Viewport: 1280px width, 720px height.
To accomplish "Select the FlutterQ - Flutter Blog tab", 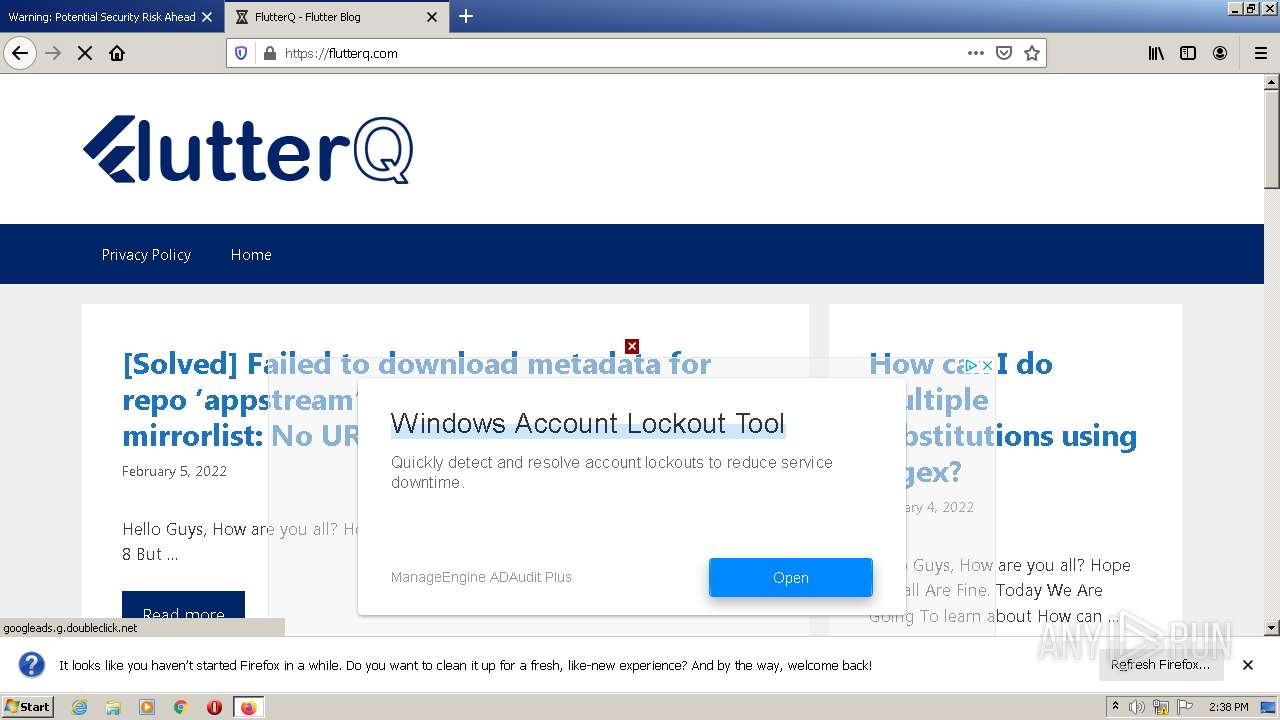I will (x=307, y=17).
